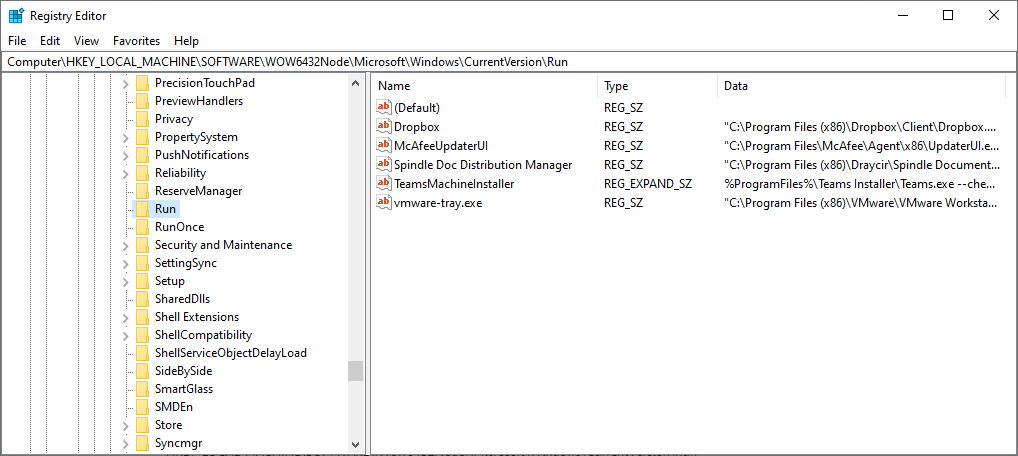Open the Favorites menu

136,41
